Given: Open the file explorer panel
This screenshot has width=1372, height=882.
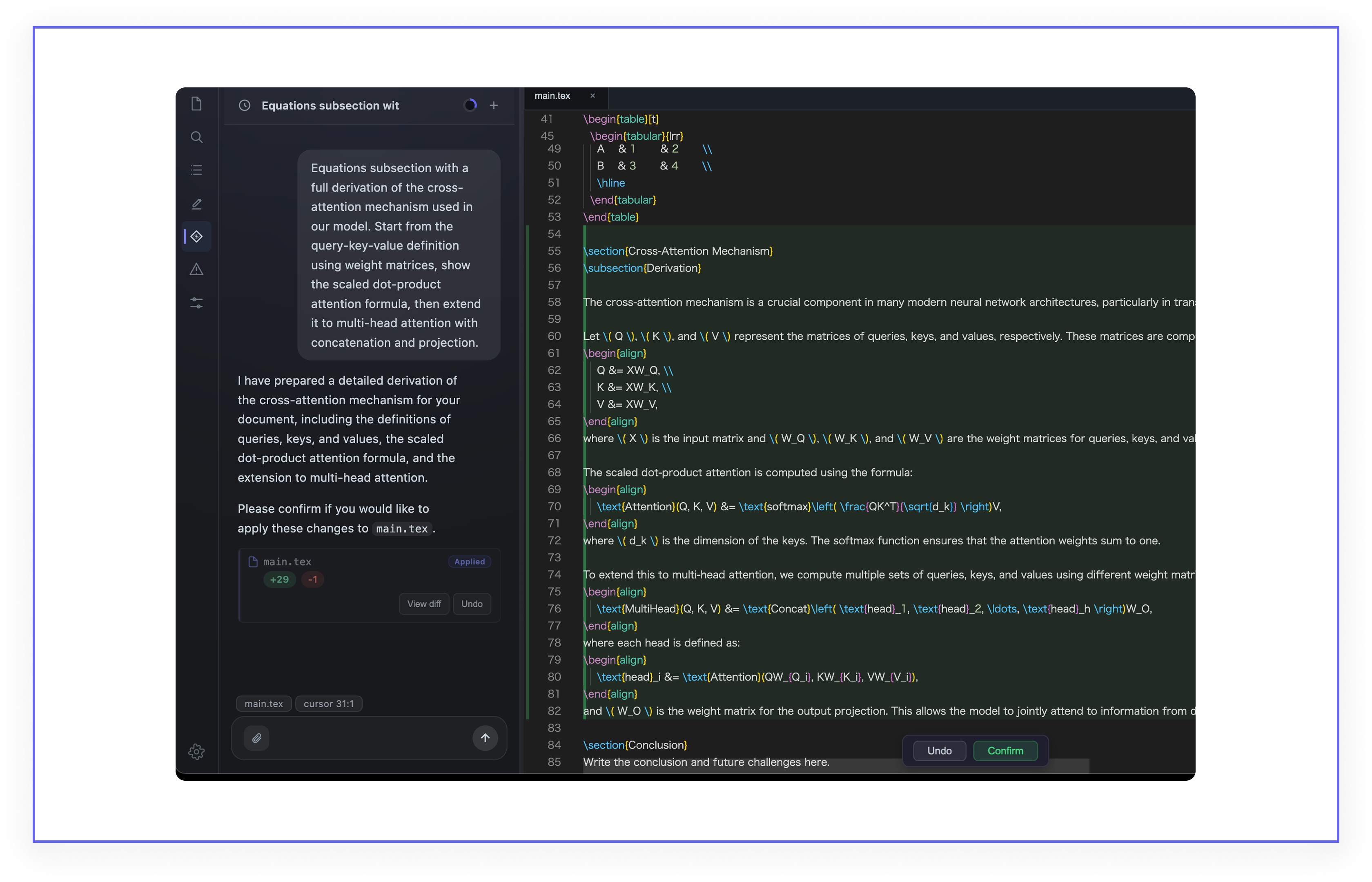Looking at the screenshot, I should 196,104.
